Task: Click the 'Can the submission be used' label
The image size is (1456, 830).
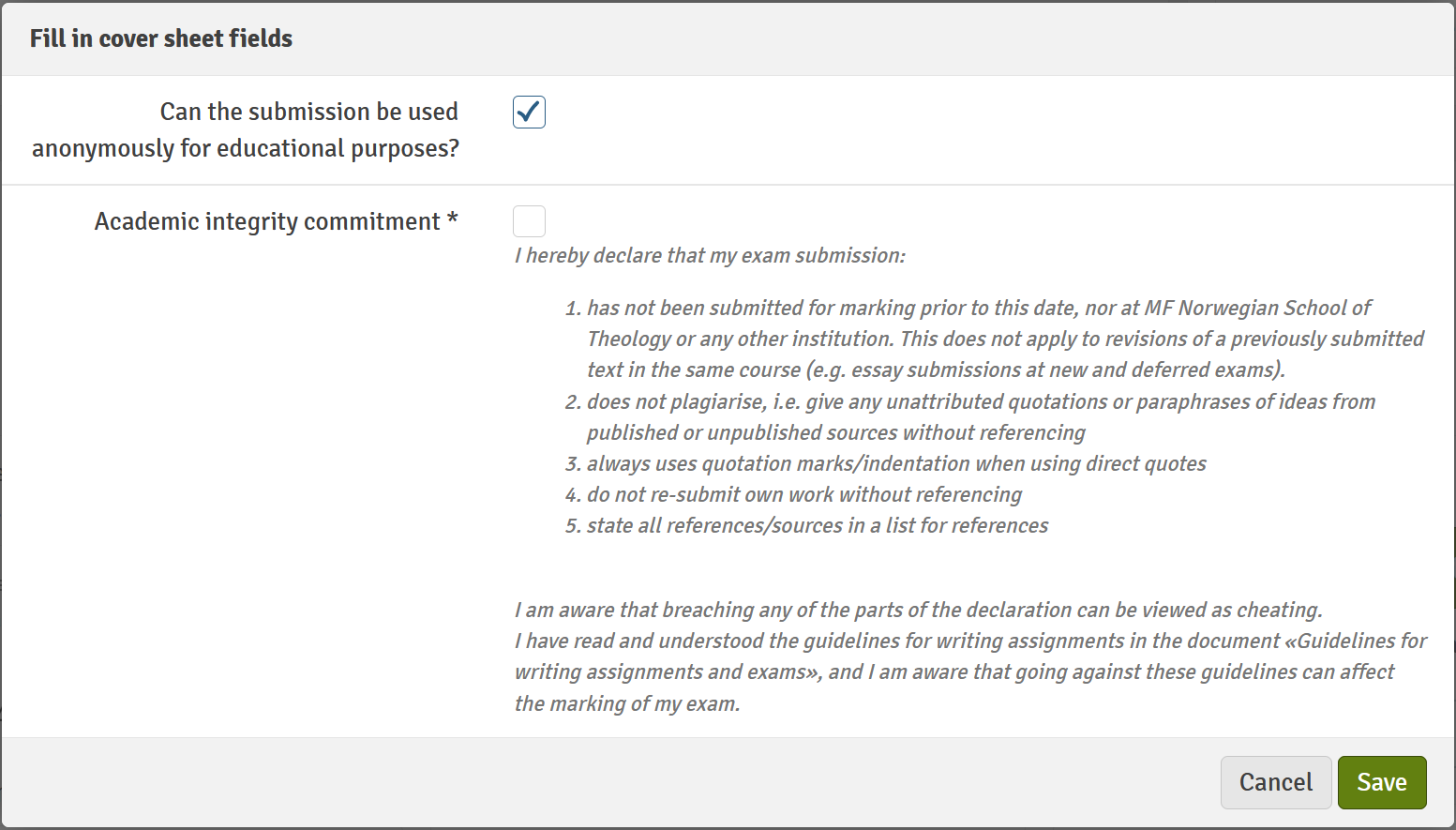Action: (309, 112)
